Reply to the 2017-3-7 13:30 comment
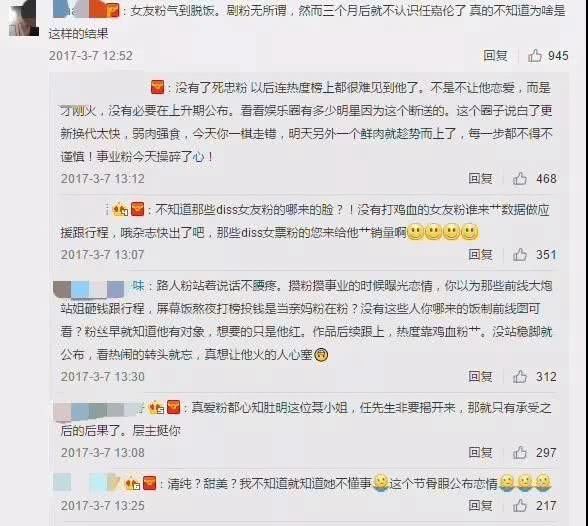 click(x=480, y=376)
